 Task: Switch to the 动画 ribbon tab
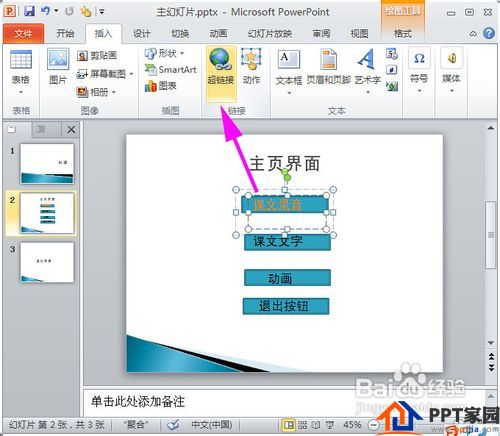click(x=218, y=33)
